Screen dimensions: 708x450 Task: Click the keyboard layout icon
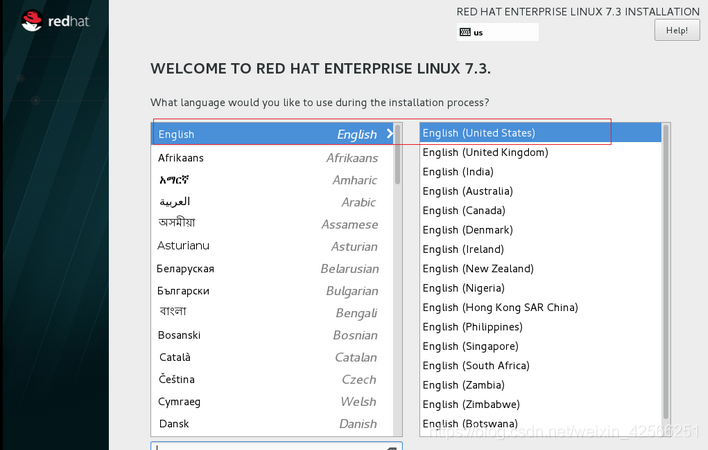(465, 32)
